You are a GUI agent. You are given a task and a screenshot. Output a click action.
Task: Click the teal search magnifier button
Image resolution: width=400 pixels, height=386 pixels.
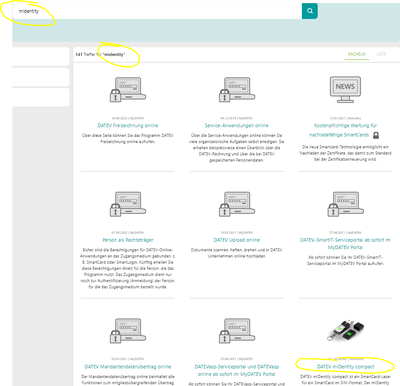click(x=310, y=11)
